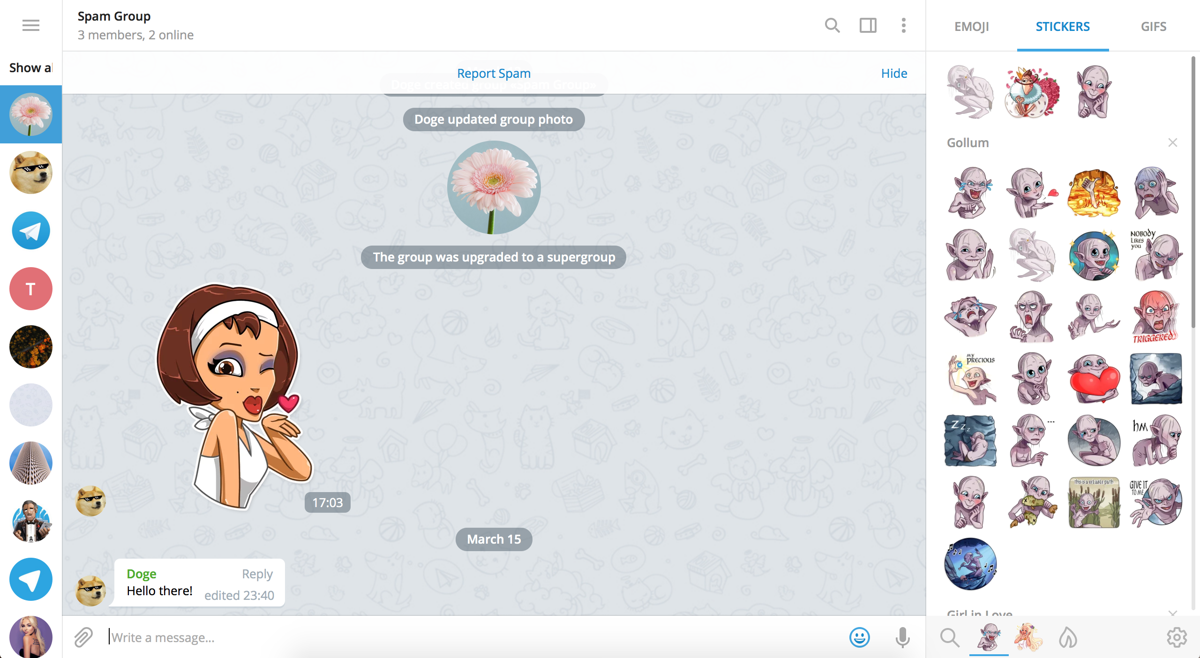The image size is (1200, 658).
Task: Click the 'Hello there!' message text
Action: (160, 591)
